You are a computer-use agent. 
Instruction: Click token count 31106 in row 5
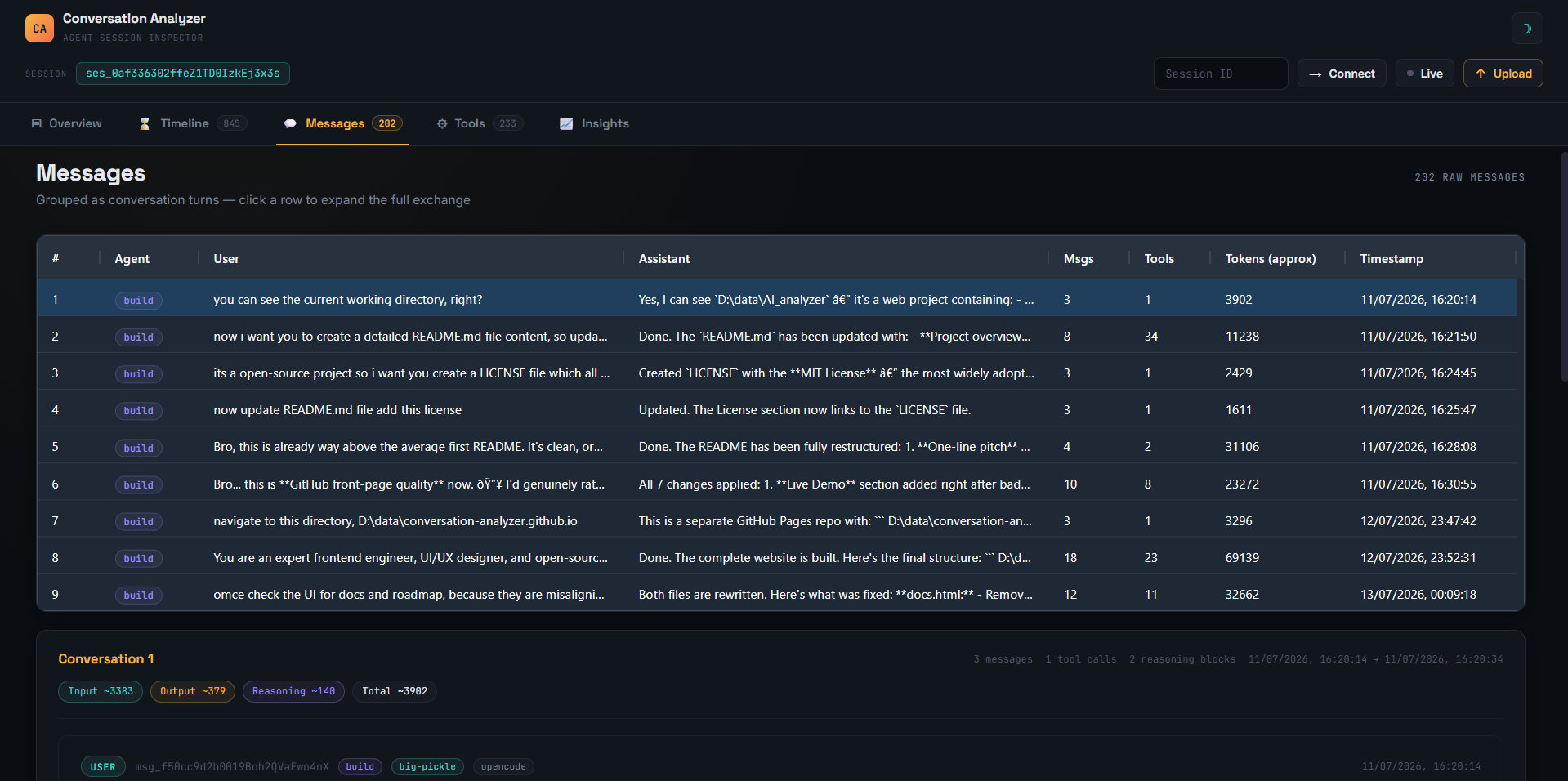click(1242, 447)
